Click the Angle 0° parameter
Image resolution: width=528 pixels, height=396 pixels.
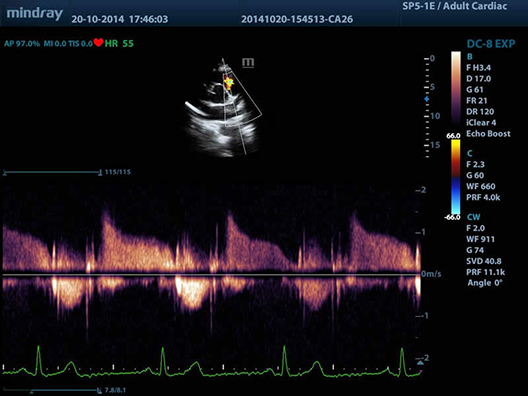(485, 283)
